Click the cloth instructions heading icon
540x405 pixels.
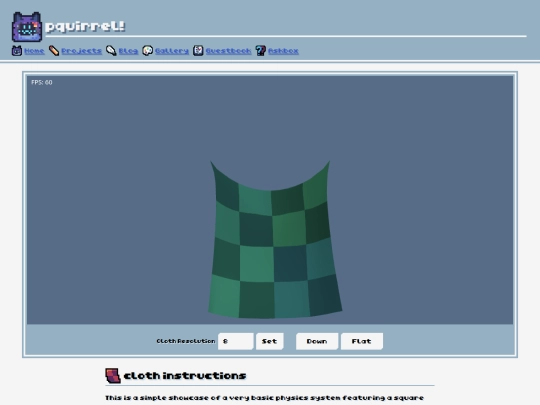(113, 375)
